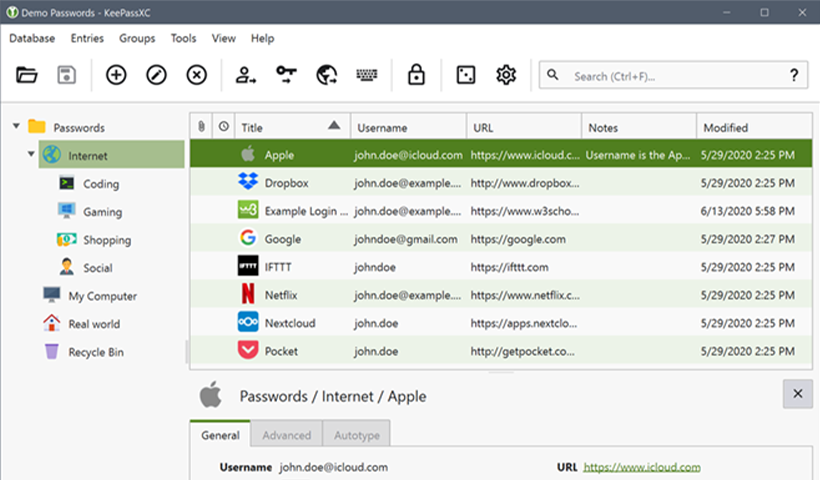Sort by Username column header
Screen dimensions: 820x480
coord(408,127)
